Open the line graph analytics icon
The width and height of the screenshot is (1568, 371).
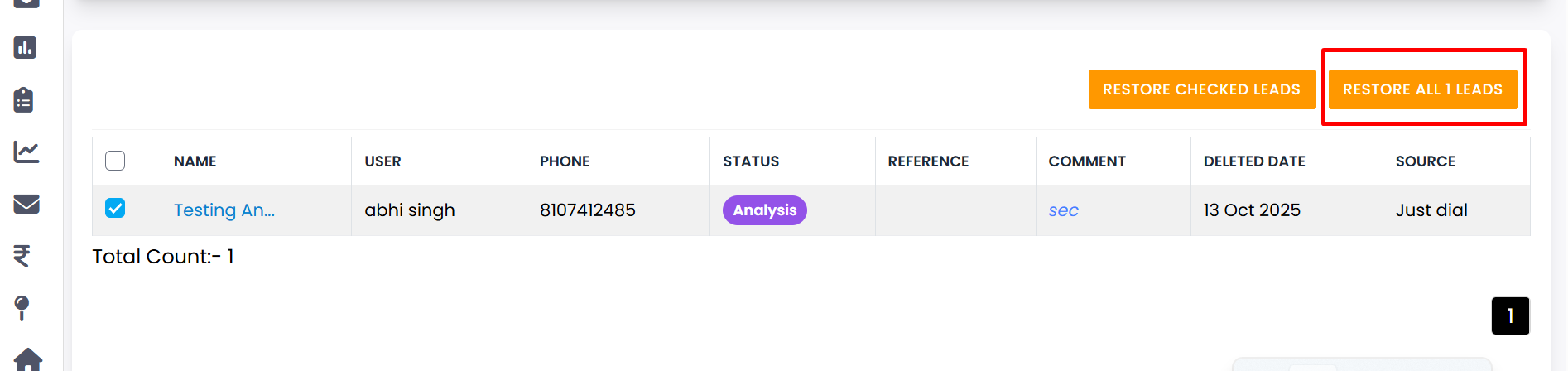[x=26, y=152]
